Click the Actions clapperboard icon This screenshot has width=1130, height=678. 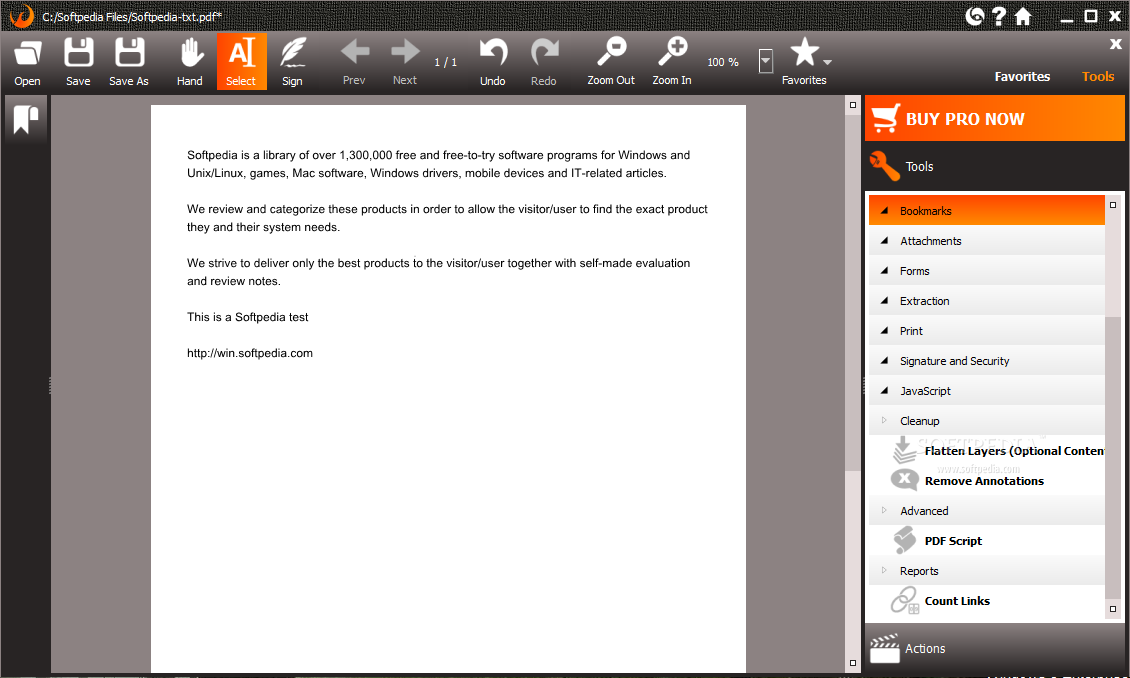(884, 648)
